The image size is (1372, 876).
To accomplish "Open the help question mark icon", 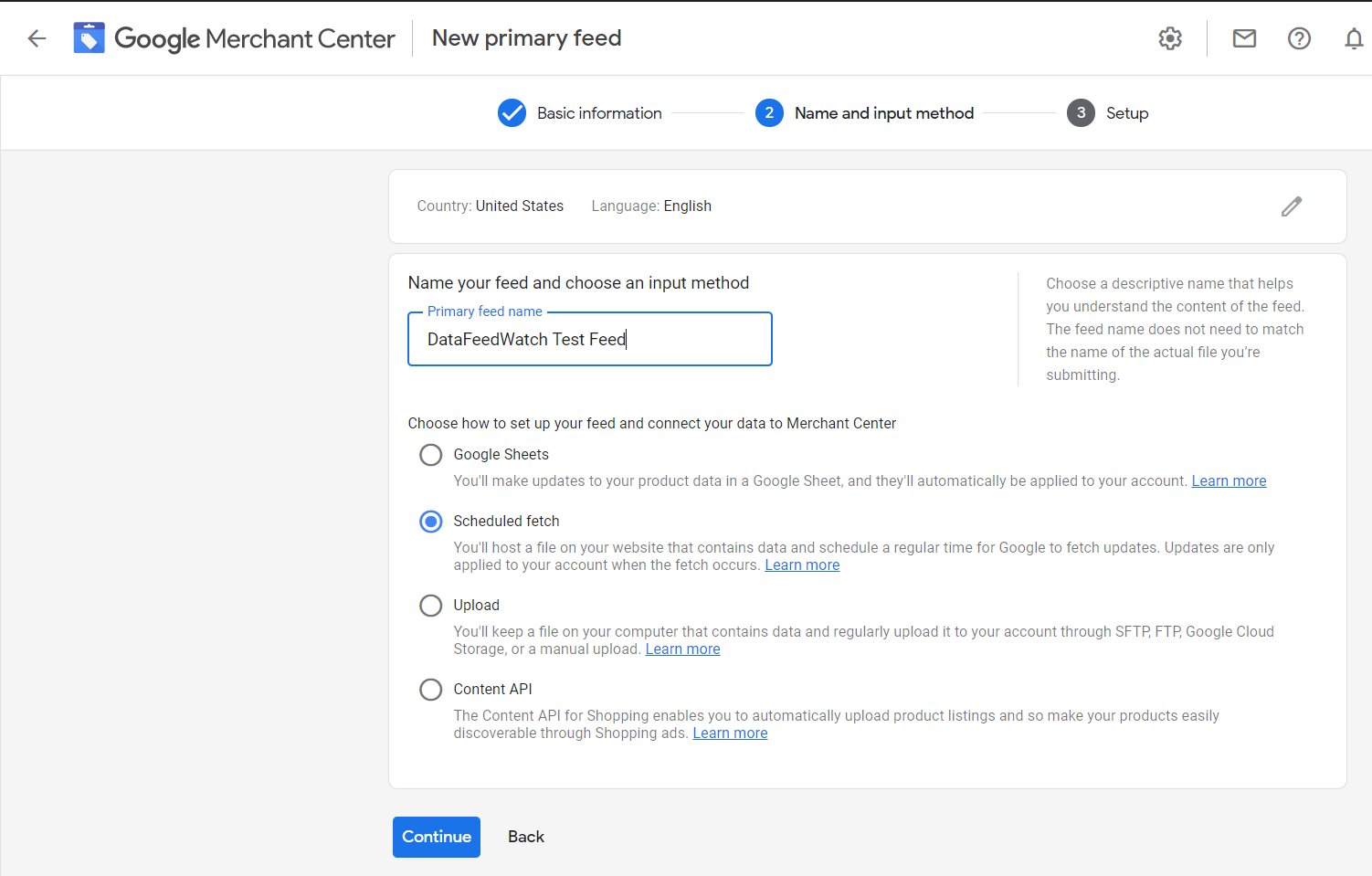I will click(x=1299, y=37).
